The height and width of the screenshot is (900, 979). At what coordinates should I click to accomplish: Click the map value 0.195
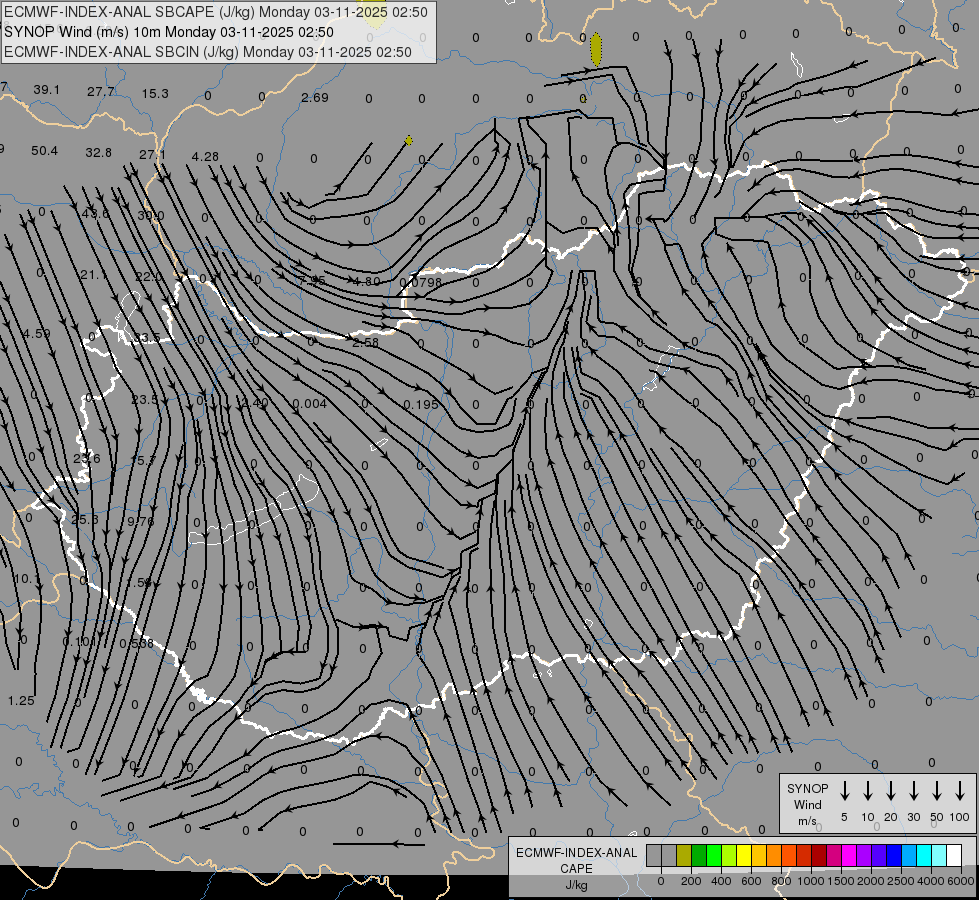tap(421, 405)
